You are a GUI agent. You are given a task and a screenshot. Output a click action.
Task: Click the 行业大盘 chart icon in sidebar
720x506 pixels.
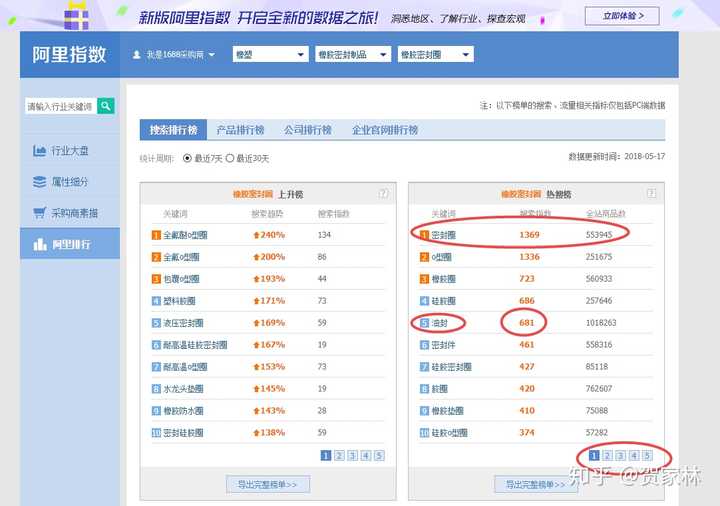[x=39, y=150]
